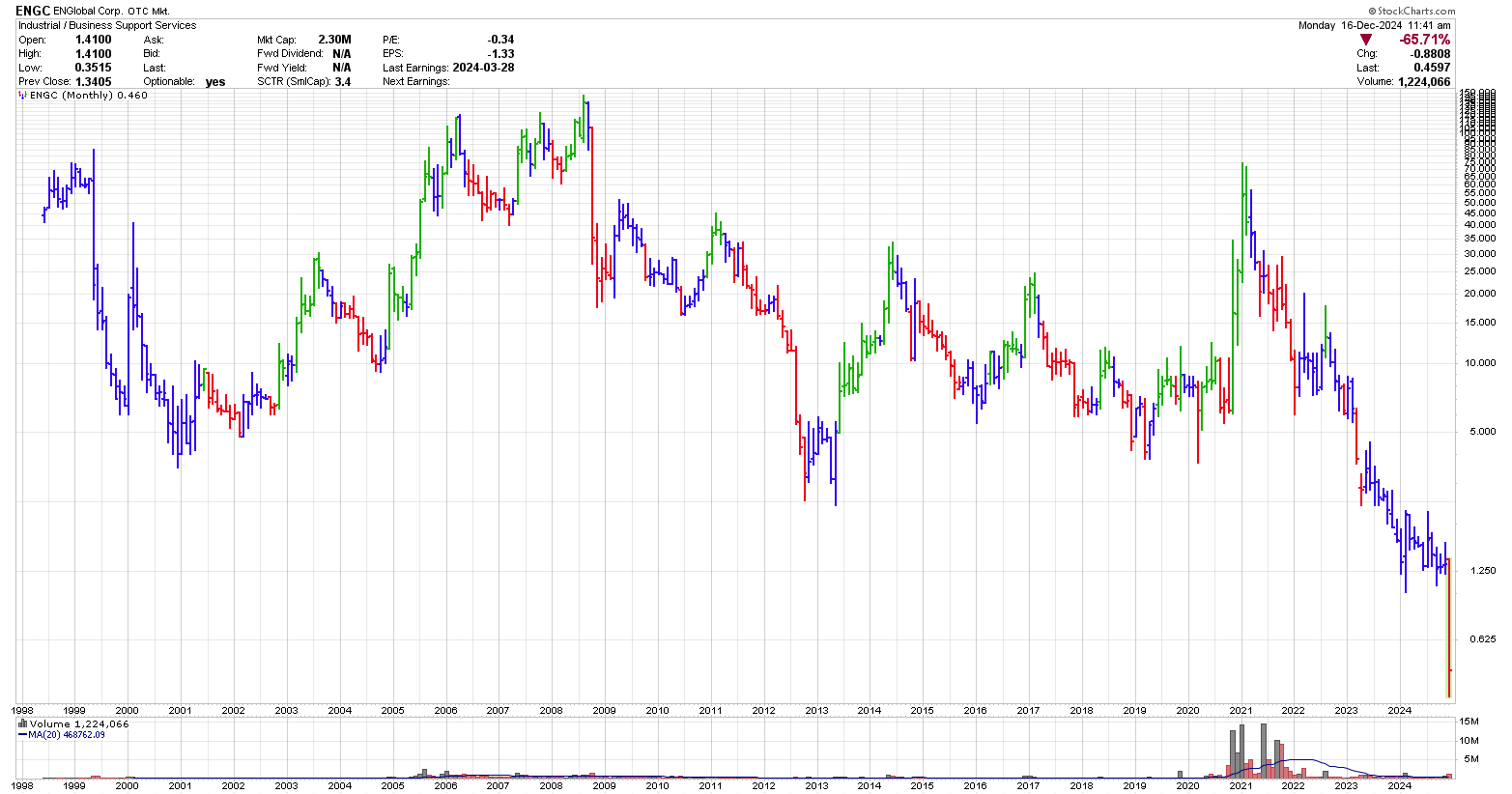The image size is (1512, 794).
Task: Click the 5.000 price axis label
Action: coord(1481,432)
